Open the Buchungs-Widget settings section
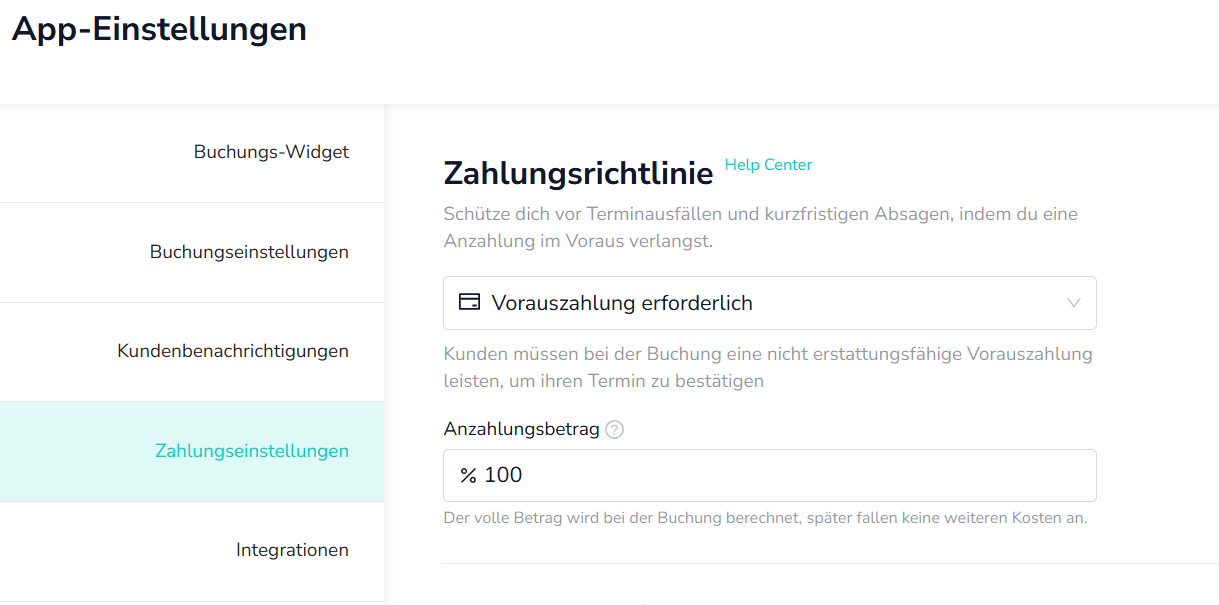Viewport: 1219px width, 605px height. tap(271, 153)
